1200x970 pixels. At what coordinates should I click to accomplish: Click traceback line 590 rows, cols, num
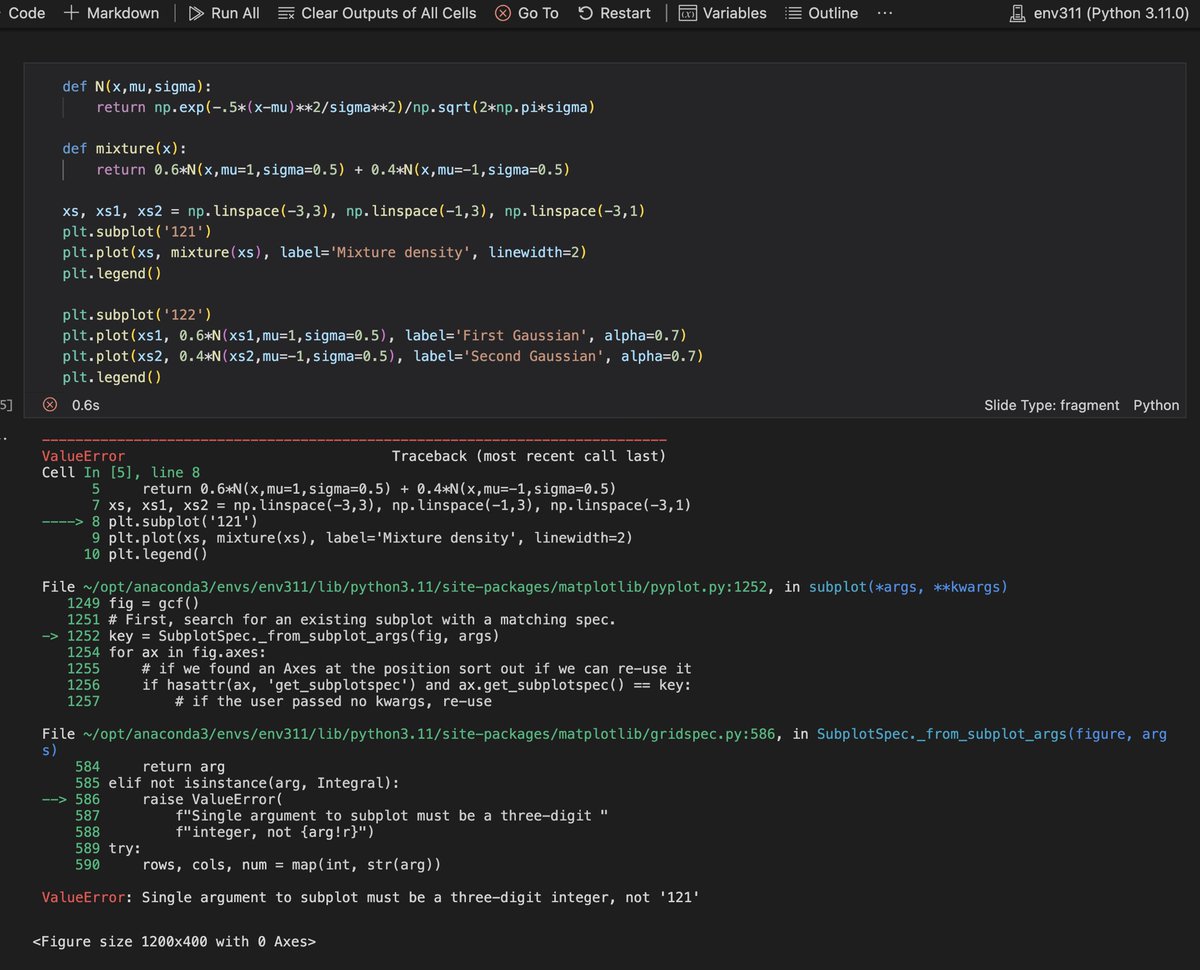tap(258, 864)
